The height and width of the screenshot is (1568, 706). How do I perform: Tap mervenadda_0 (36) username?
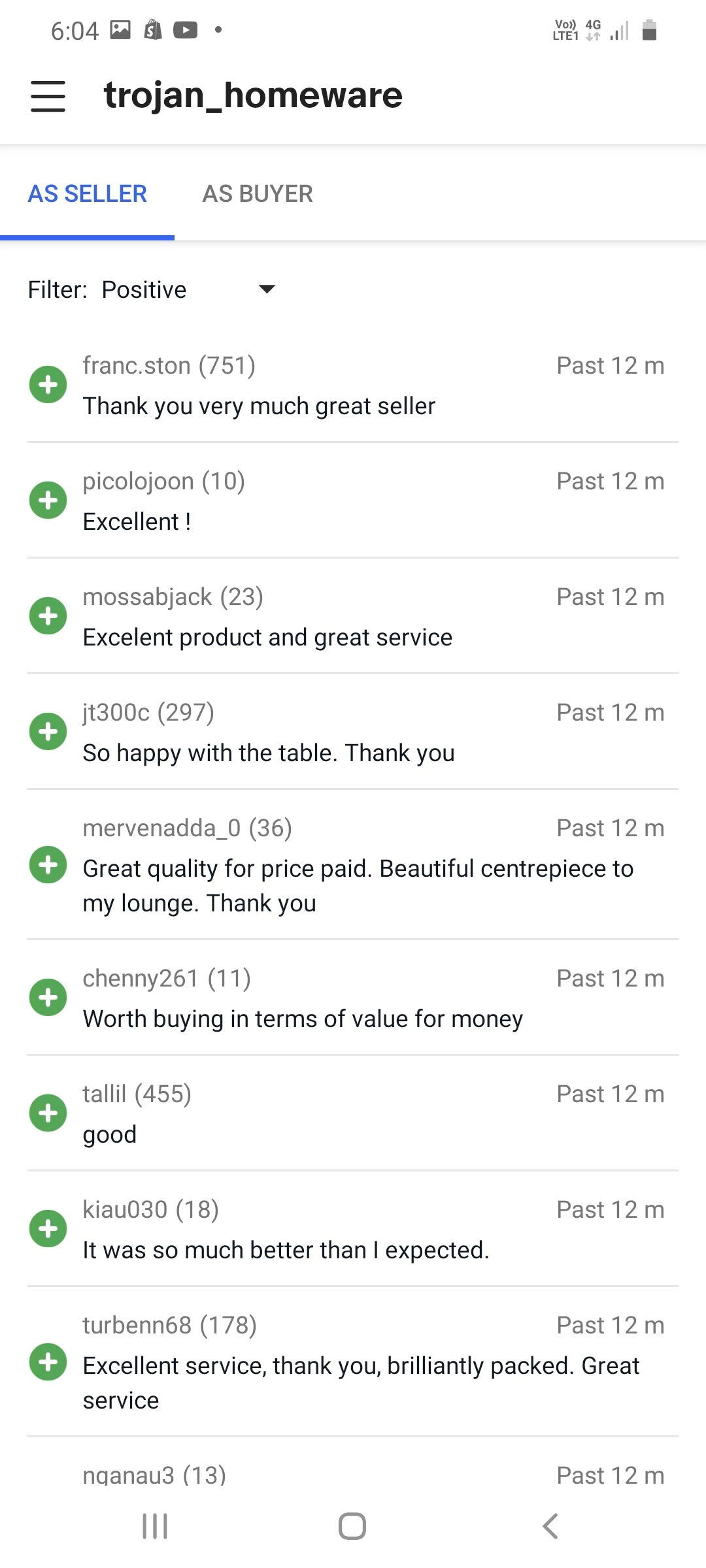187,828
